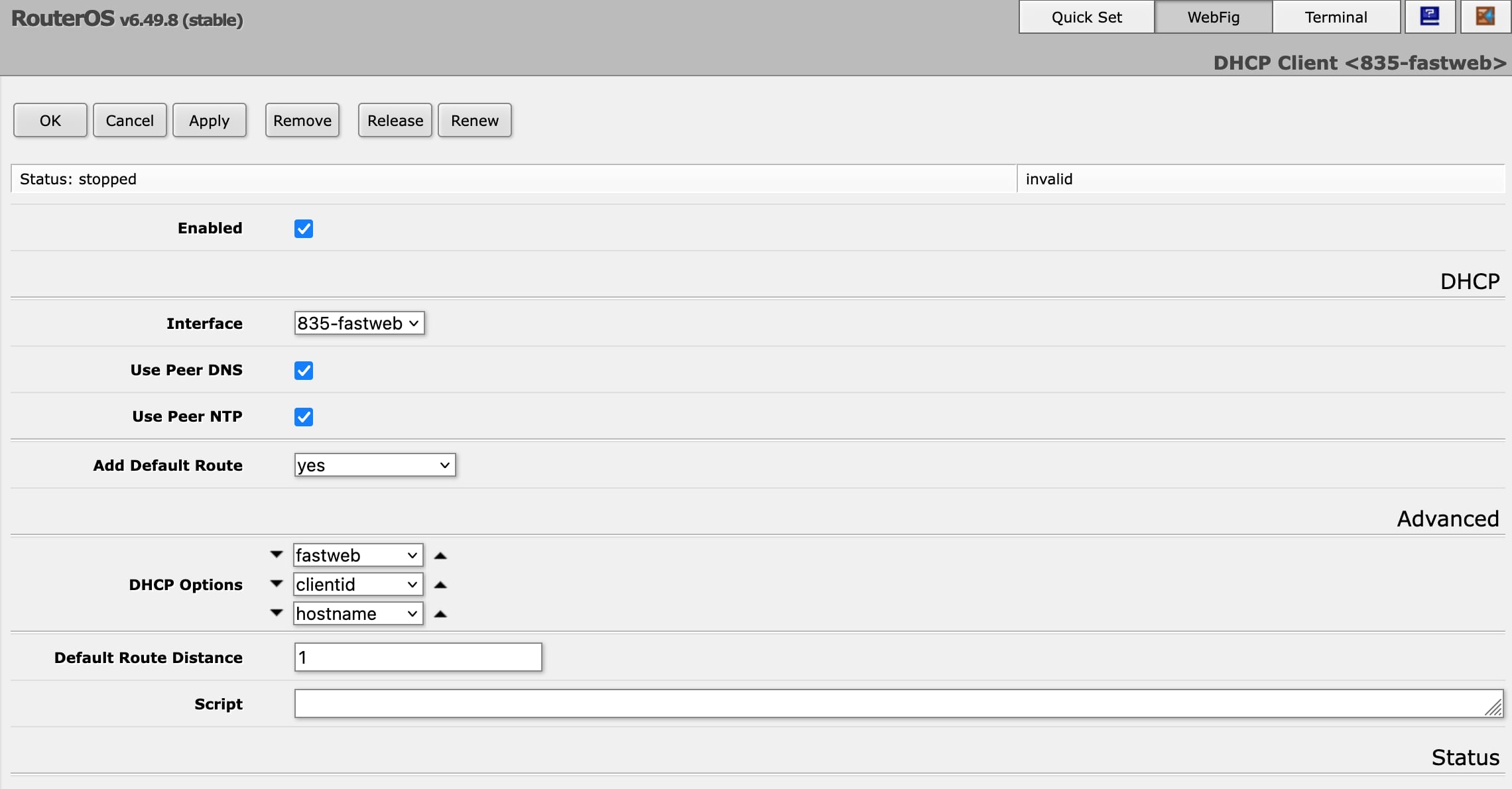This screenshot has height=789, width=1512.
Task: Click the DHCP Client <835-fastweb> heading
Action: pyautogui.click(x=1359, y=63)
